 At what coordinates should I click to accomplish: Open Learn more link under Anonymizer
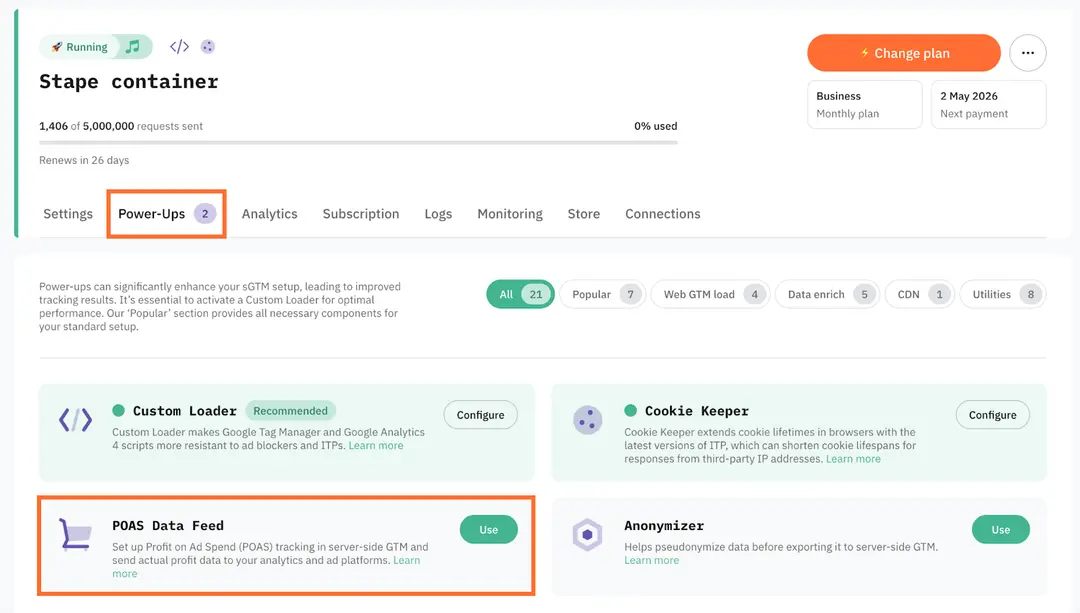click(651, 561)
